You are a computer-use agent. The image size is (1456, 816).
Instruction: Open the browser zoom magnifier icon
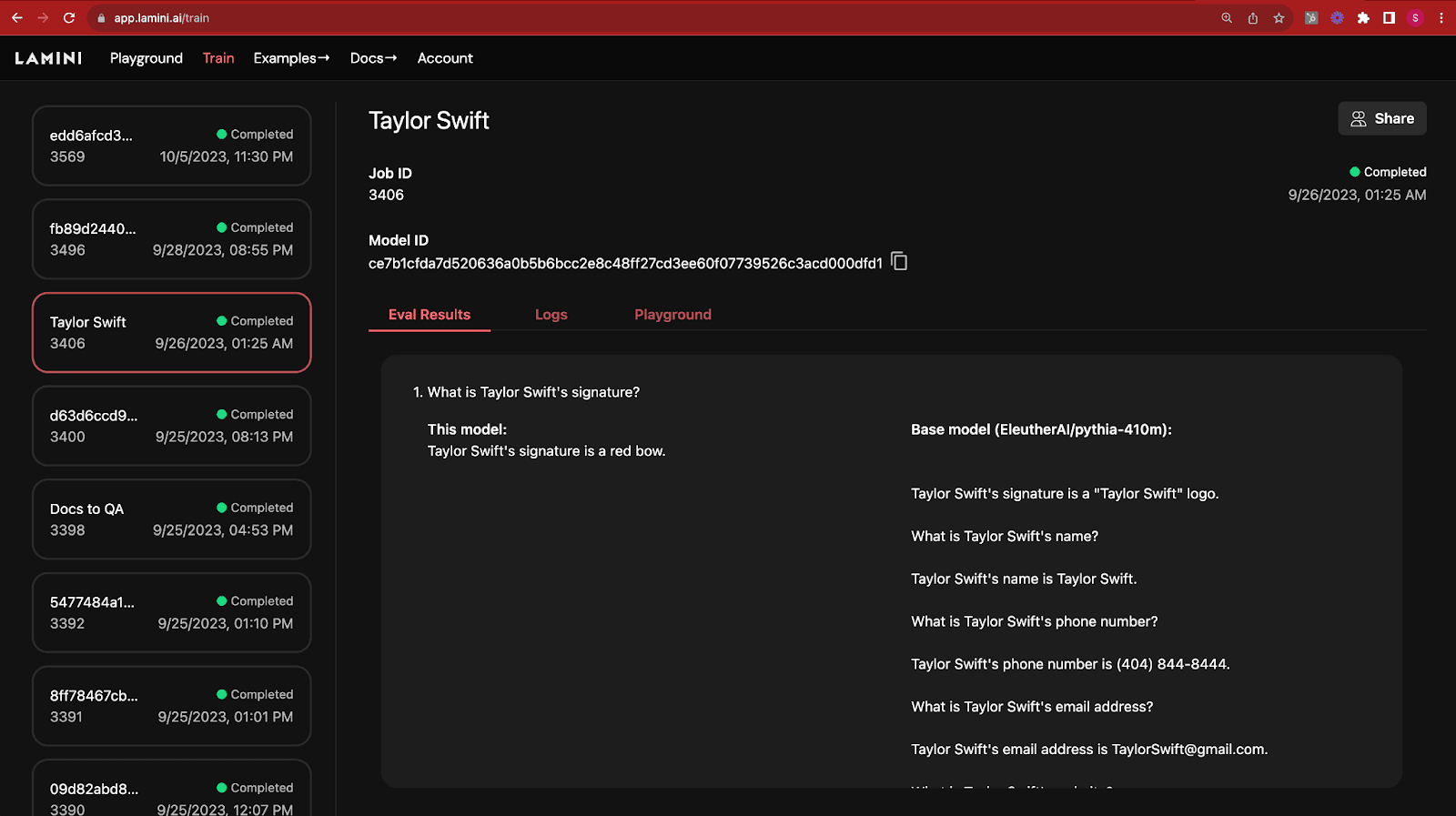pos(1227,18)
